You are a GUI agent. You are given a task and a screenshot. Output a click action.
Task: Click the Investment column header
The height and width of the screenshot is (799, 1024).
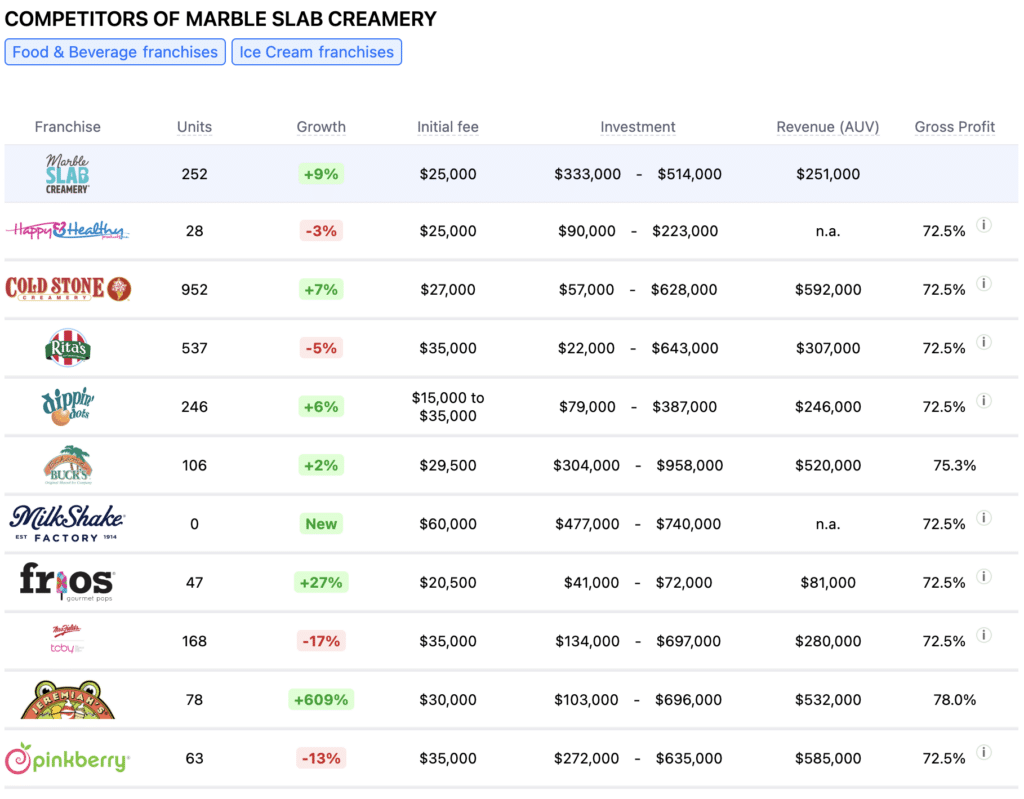click(x=638, y=127)
